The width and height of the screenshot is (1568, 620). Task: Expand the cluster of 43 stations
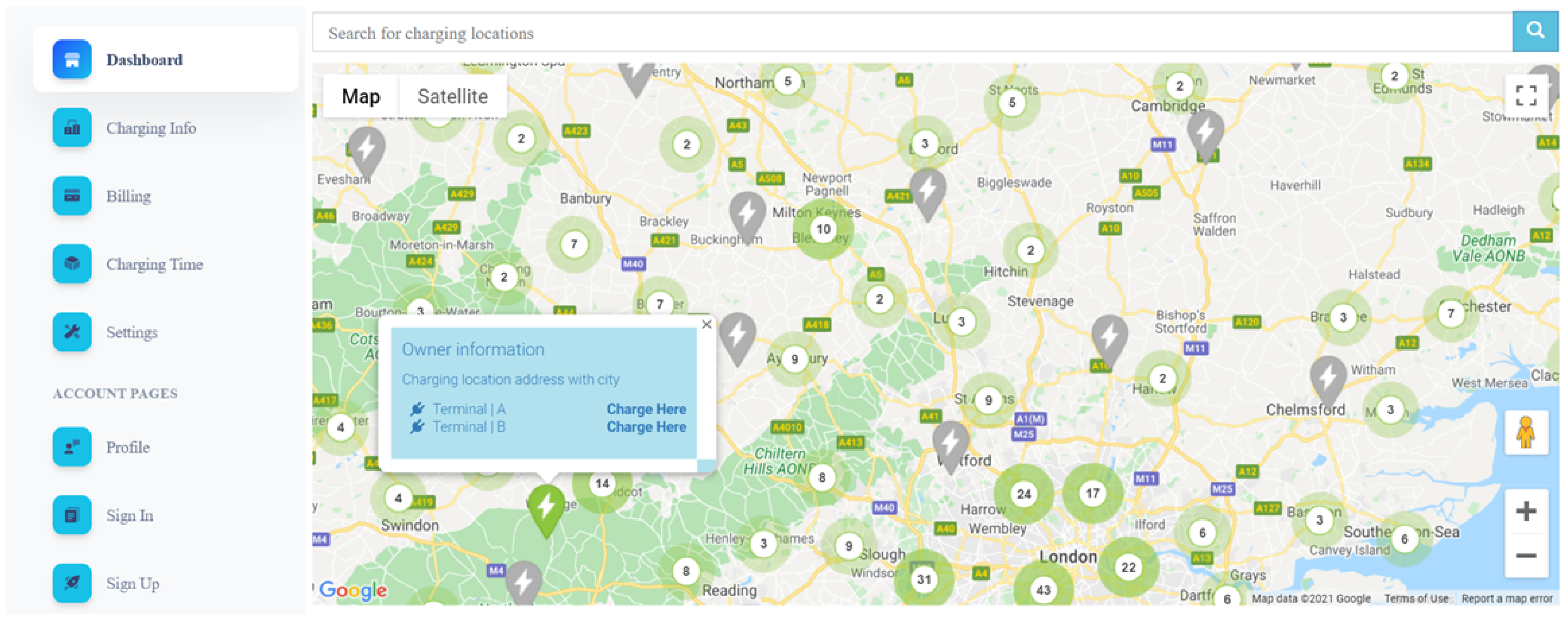pos(1043,589)
